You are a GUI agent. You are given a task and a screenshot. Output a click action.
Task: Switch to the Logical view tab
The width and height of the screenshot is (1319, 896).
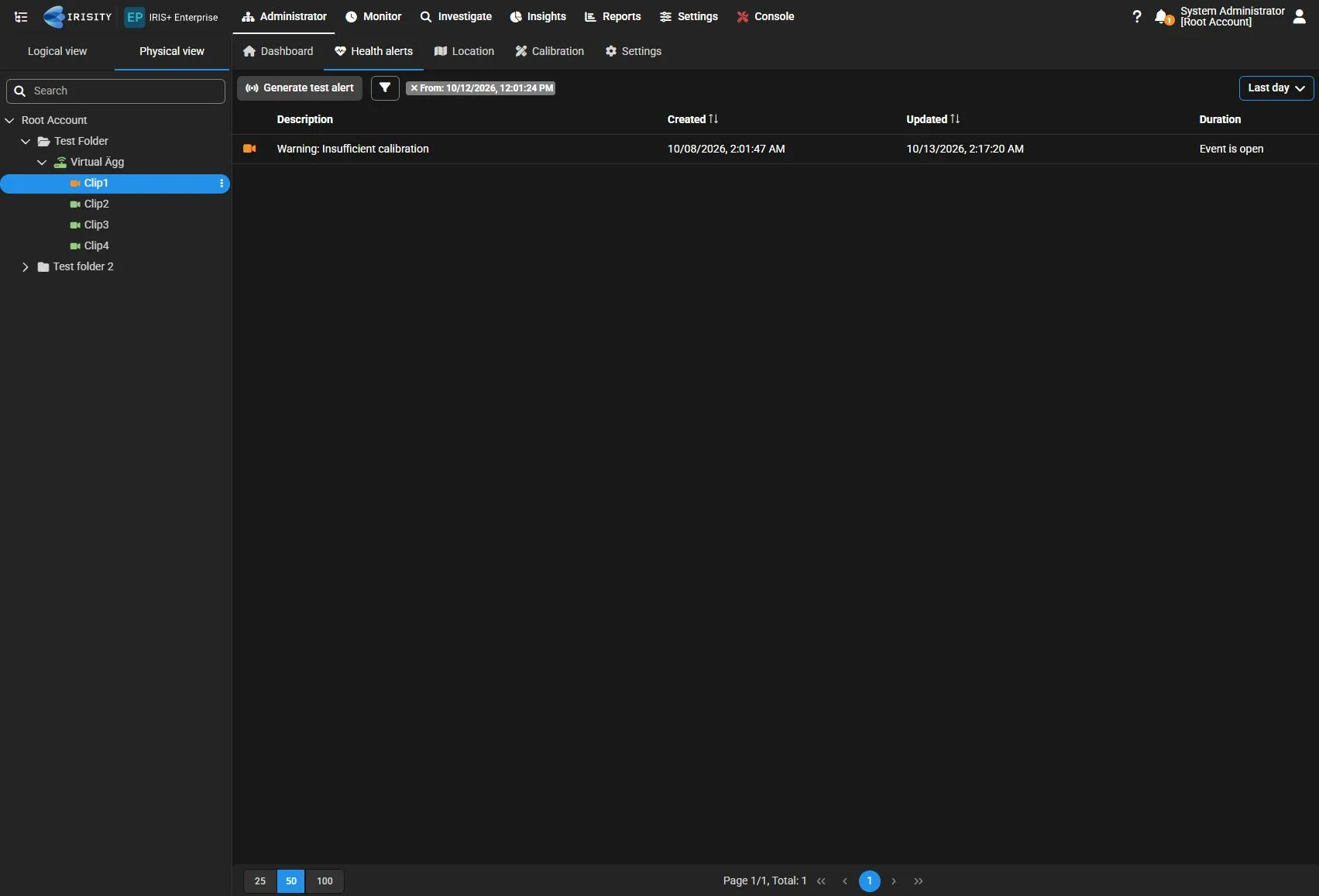pyautogui.click(x=57, y=51)
